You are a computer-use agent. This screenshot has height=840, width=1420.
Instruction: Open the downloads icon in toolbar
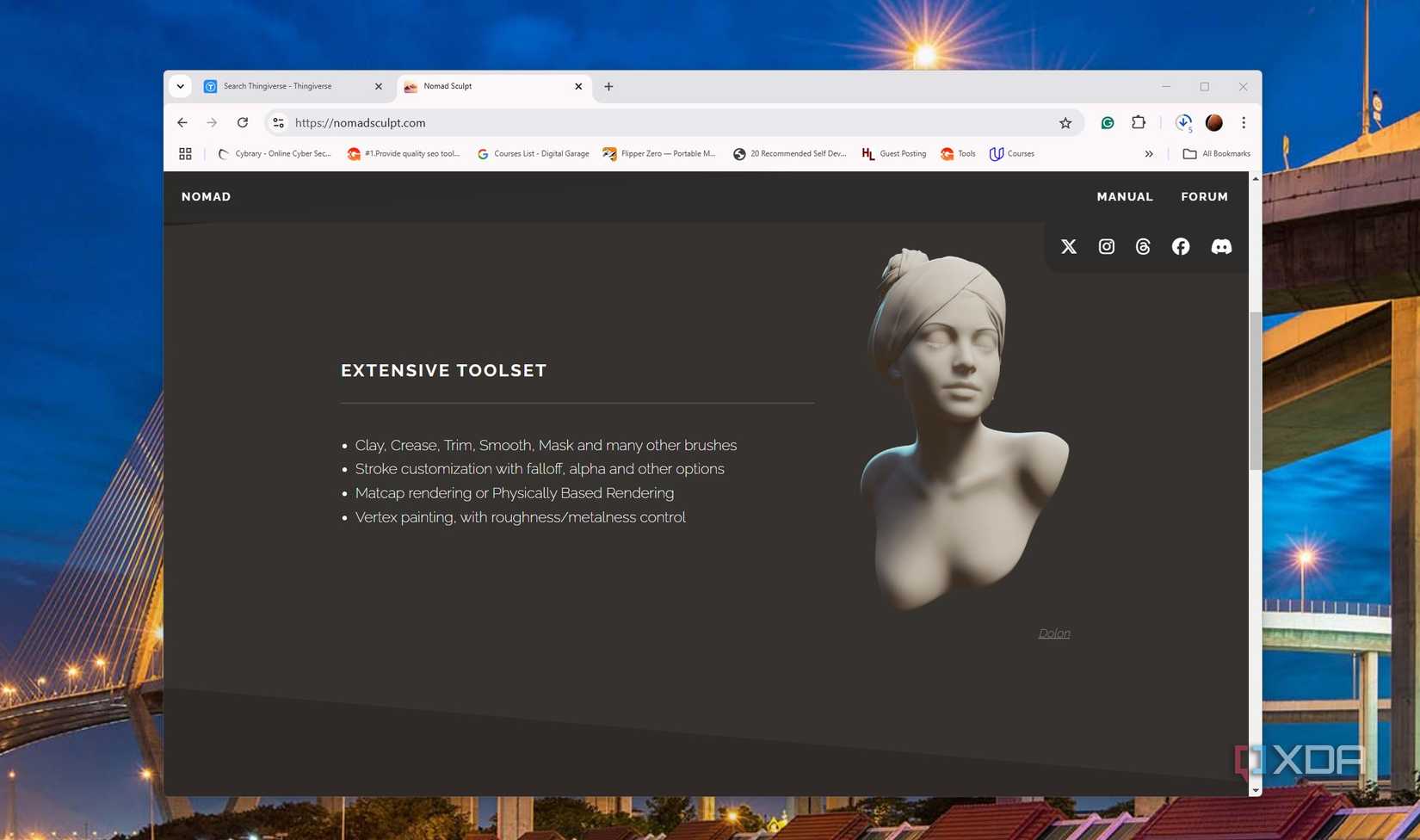pyautogui.click(x=1183, y=123)
